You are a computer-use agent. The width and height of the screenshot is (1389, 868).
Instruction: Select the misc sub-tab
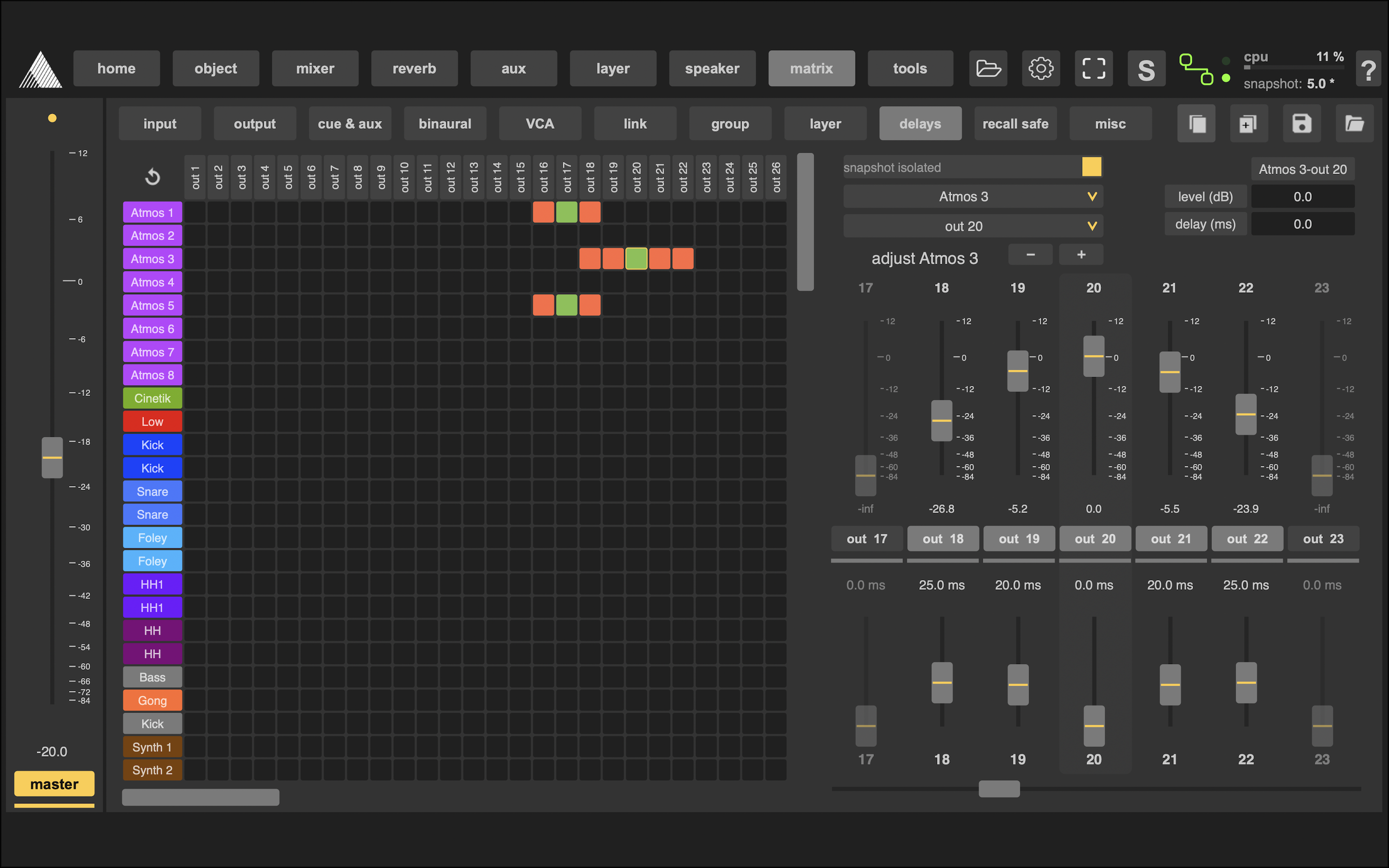(1111, 123)
